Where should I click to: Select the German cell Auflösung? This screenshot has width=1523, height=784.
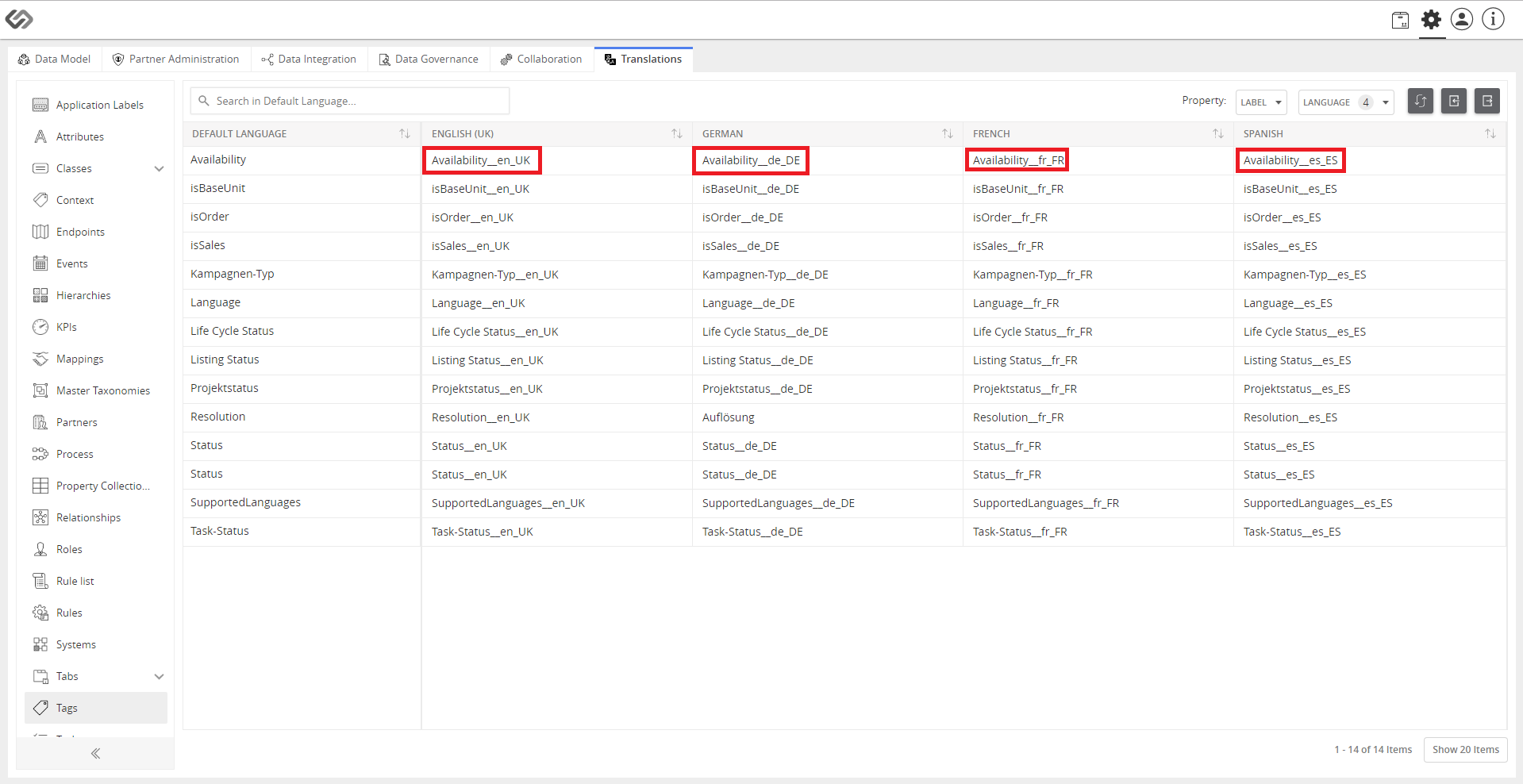[x=828, y=417]
